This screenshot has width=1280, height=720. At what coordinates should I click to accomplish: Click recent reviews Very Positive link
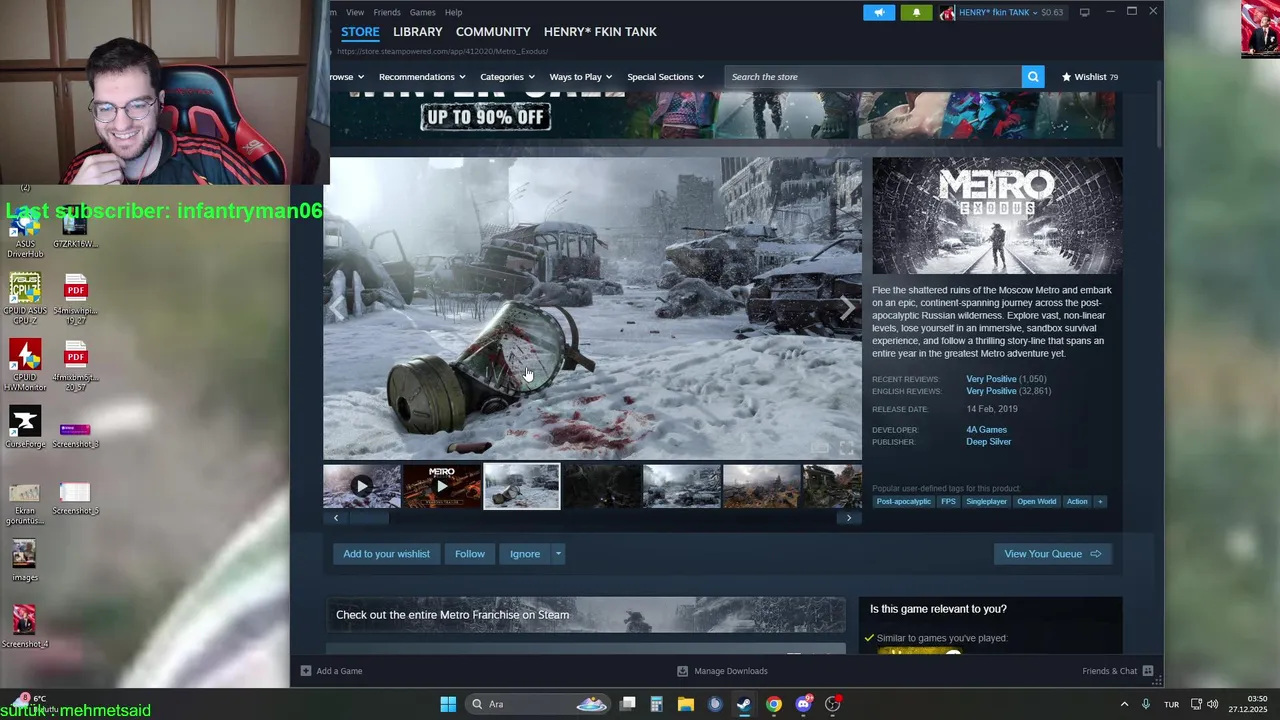click(x=991, y=379)
